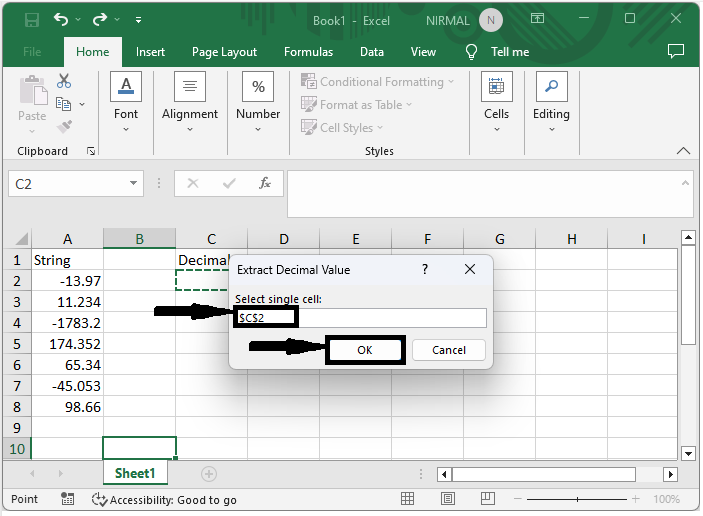Click the Cut scissors icon

64,81
